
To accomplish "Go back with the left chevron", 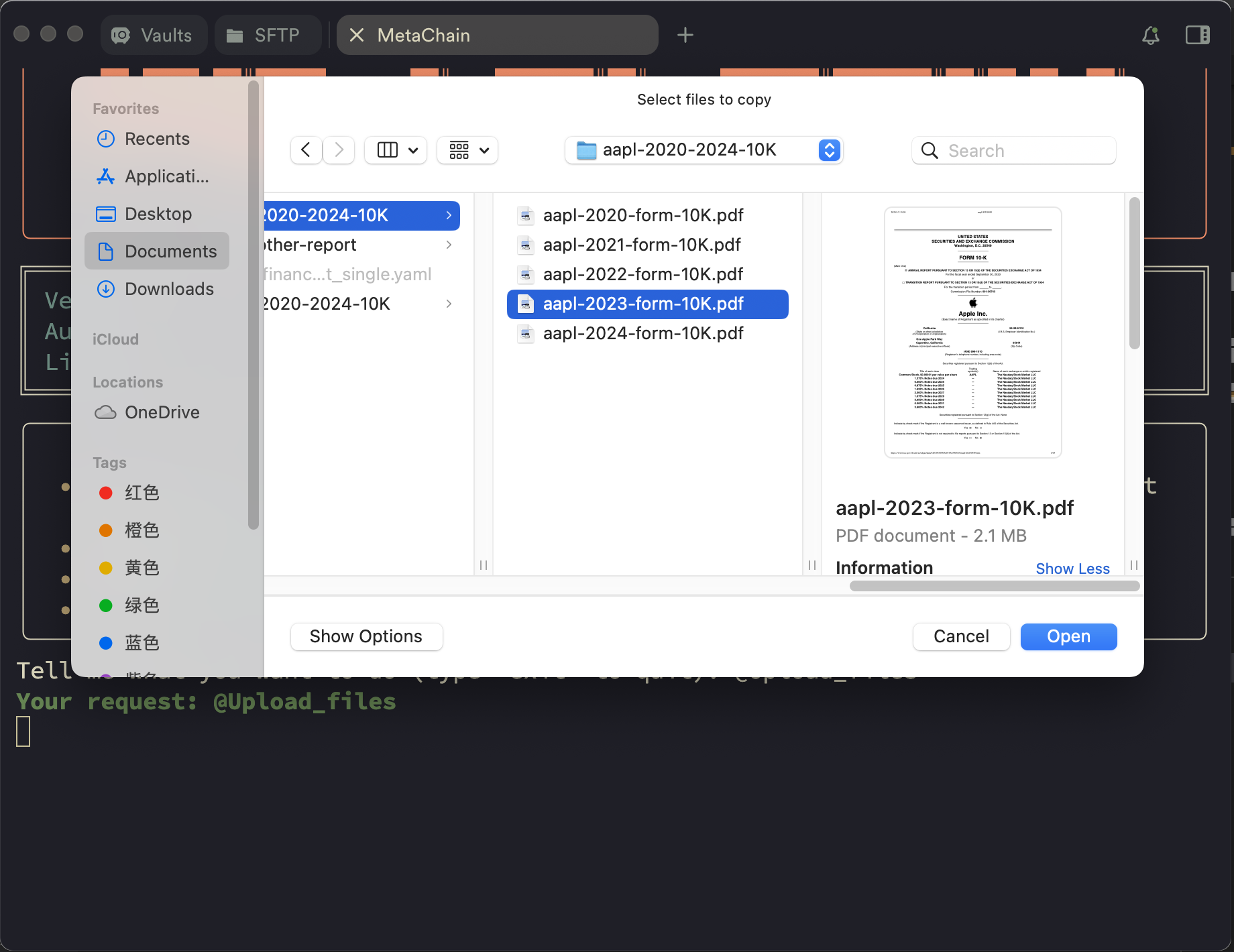I will 306,150.
